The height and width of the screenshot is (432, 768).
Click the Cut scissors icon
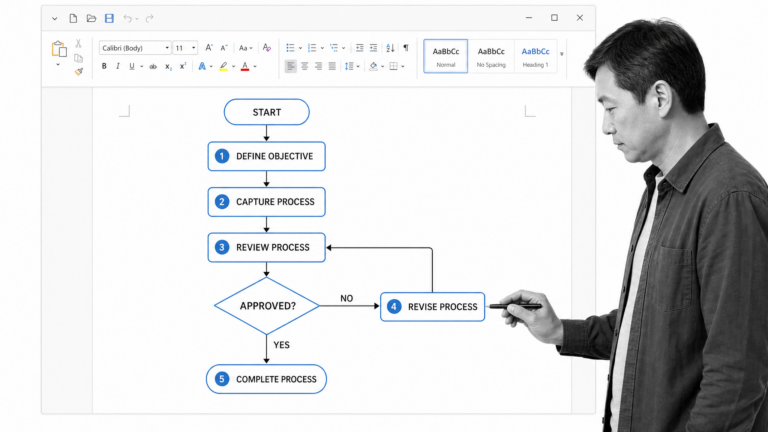78,44
